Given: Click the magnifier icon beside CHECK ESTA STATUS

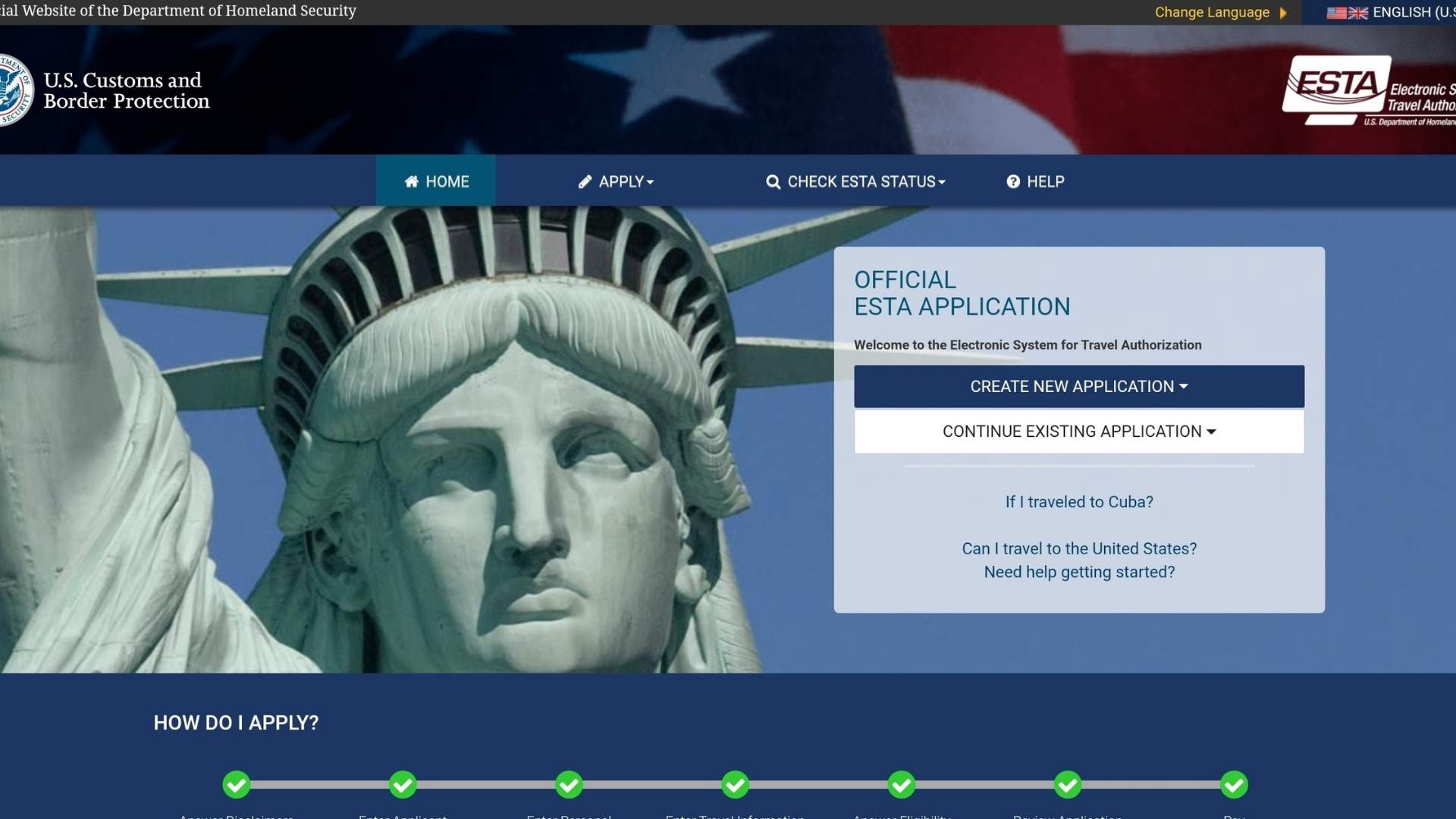Looking at the screenshot, I should point(773,182).
